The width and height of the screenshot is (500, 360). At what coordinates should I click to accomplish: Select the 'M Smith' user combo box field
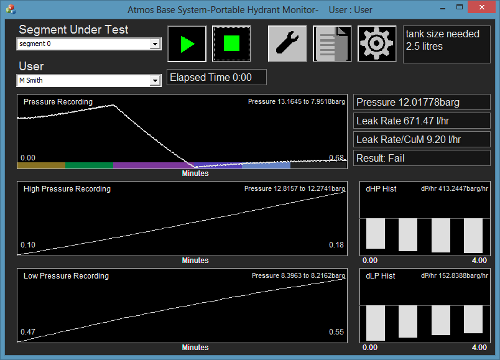coord(89,80)
